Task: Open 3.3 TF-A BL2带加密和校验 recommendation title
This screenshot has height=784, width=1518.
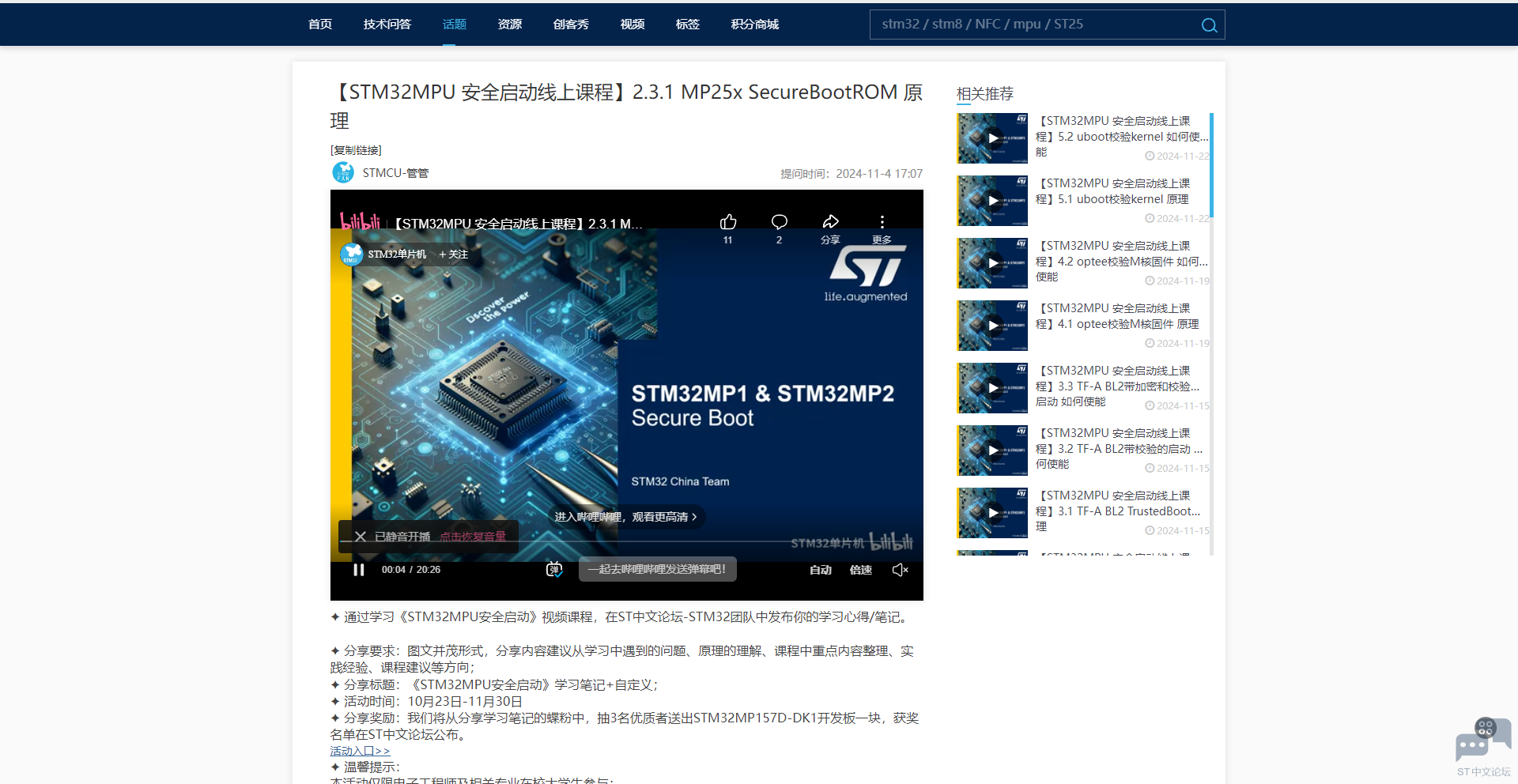Action: [x=1118, y=386]
